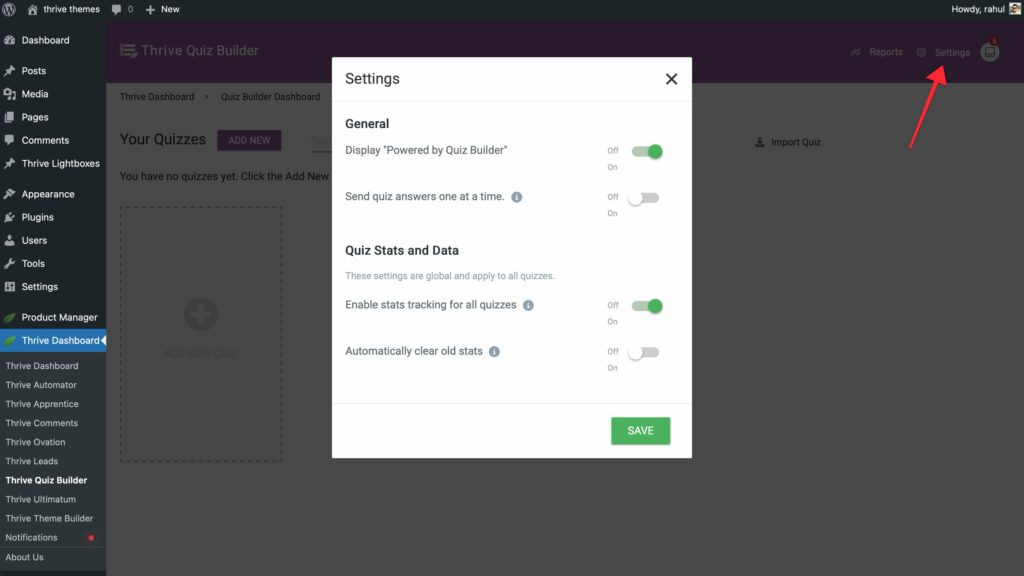Open Howdy, rahul user menu
The height and width of the screenshot is (576, 1024).
[x=978, y=9]
